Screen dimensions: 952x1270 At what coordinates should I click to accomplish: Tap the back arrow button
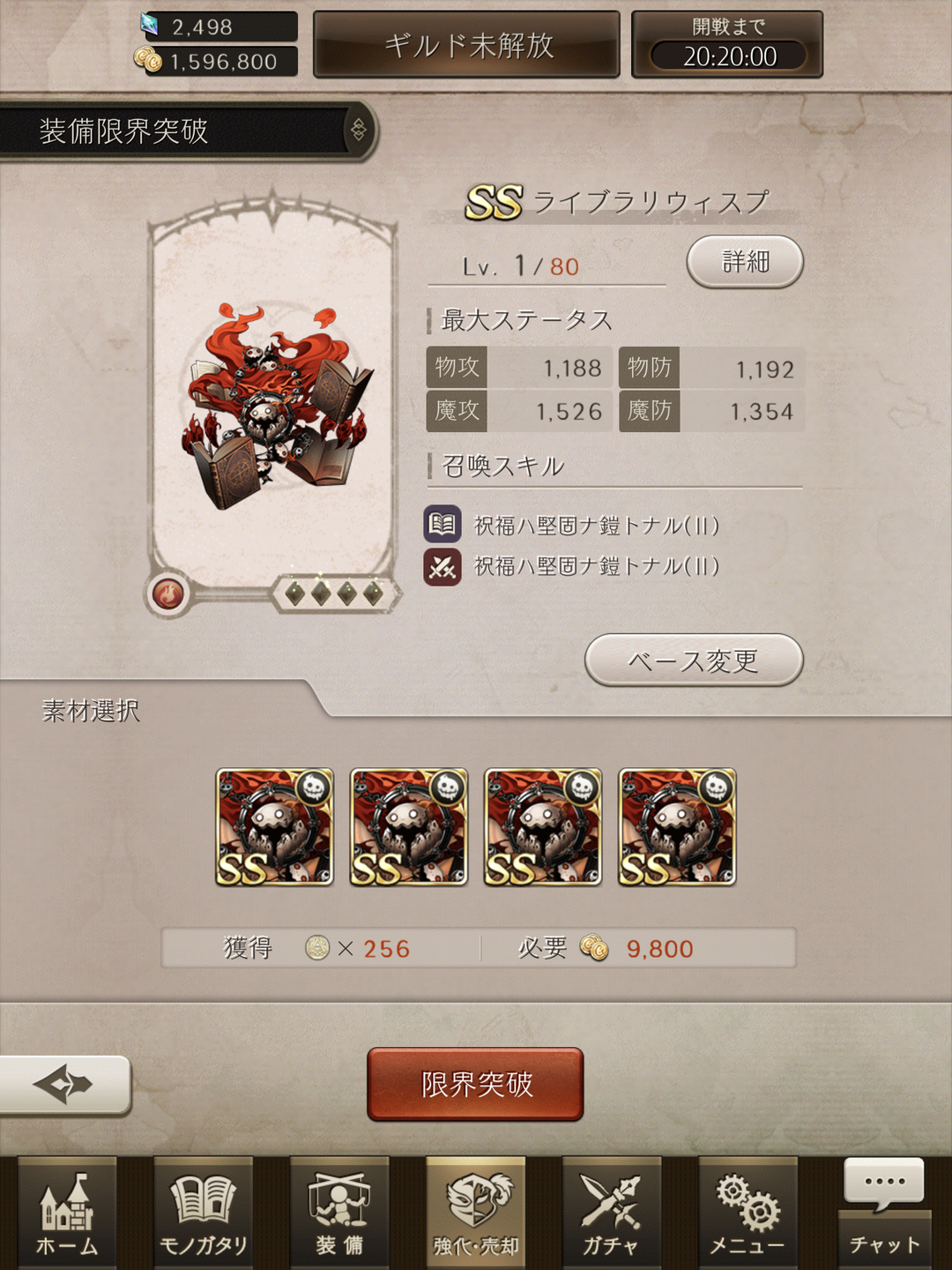tap(64, 1084)
